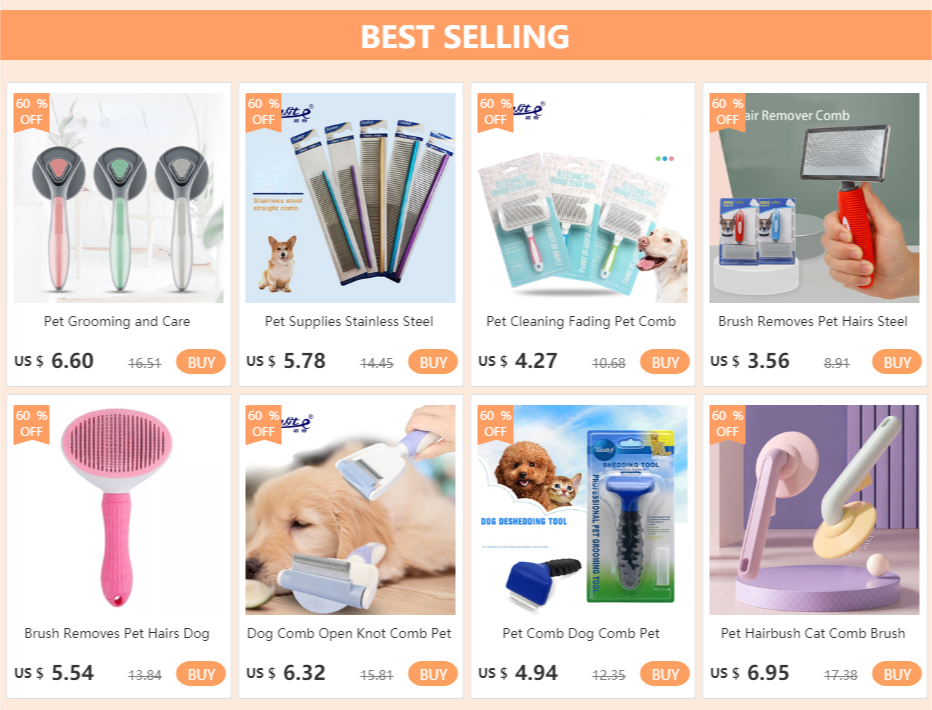Image resolution: width=932 pixels, height=710 pixels.
Task: Open the Brush Removes Pet Hairs Steel link
Action: click(x=813, y=321)
